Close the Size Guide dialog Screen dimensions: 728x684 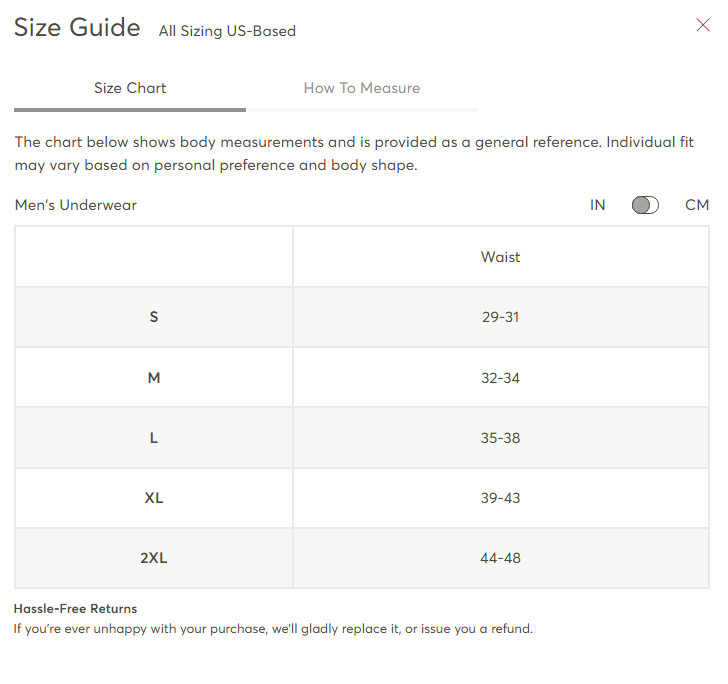pyautogui.click(x=703, y=25)
